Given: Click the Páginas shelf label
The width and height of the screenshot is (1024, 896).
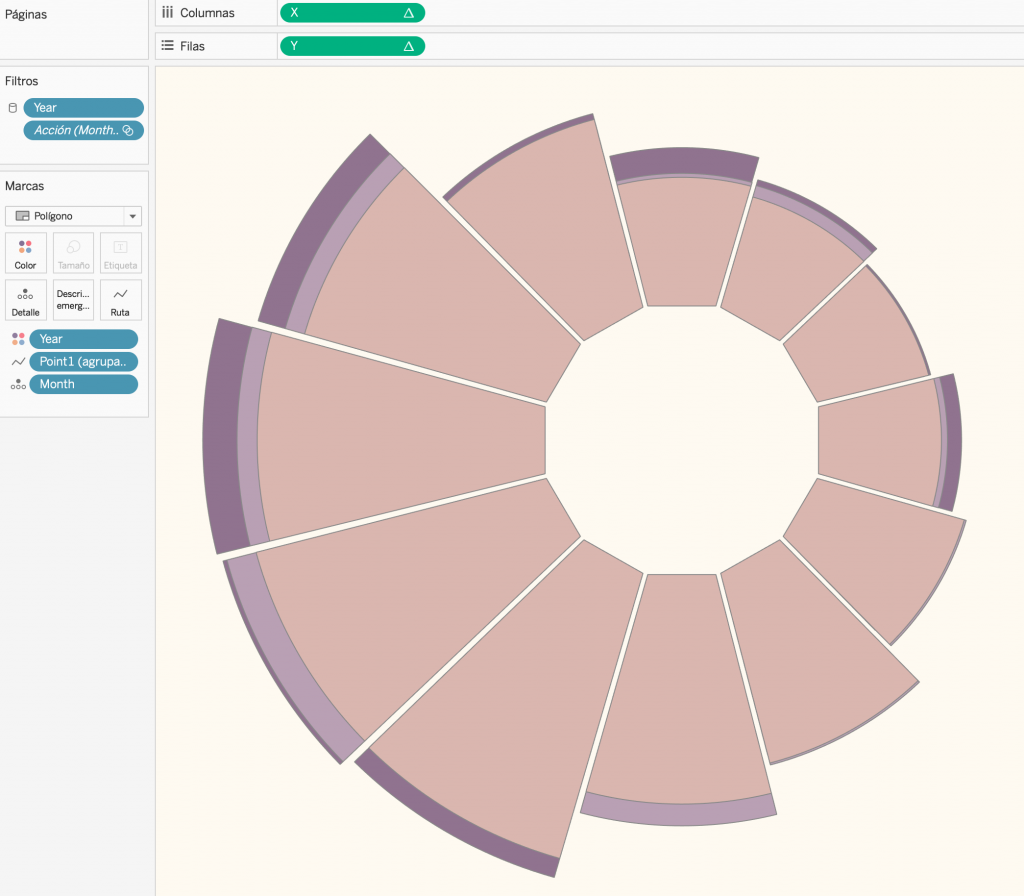Looking at the screenshot, I should tap(26, 14).
